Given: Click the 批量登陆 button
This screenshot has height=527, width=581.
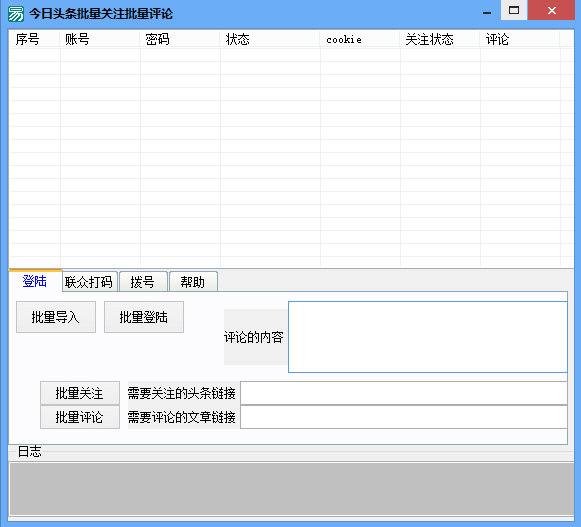Looking at the screenshot, I should point(144,317).
